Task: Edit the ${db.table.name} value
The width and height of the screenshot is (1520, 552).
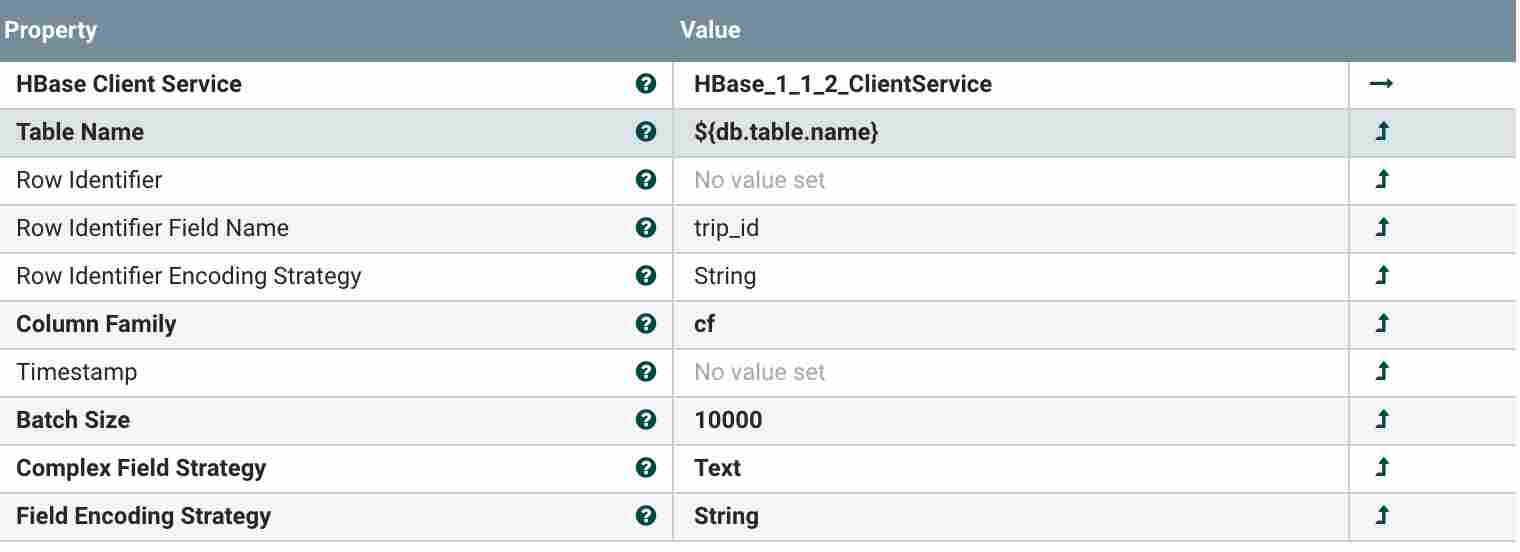Action: click(786, 132)
